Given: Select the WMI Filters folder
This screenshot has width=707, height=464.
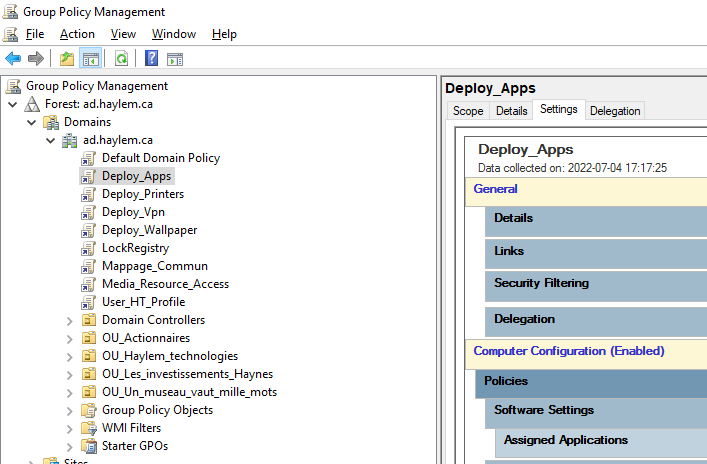Looking at the screenshot, I should coord(131,428).
